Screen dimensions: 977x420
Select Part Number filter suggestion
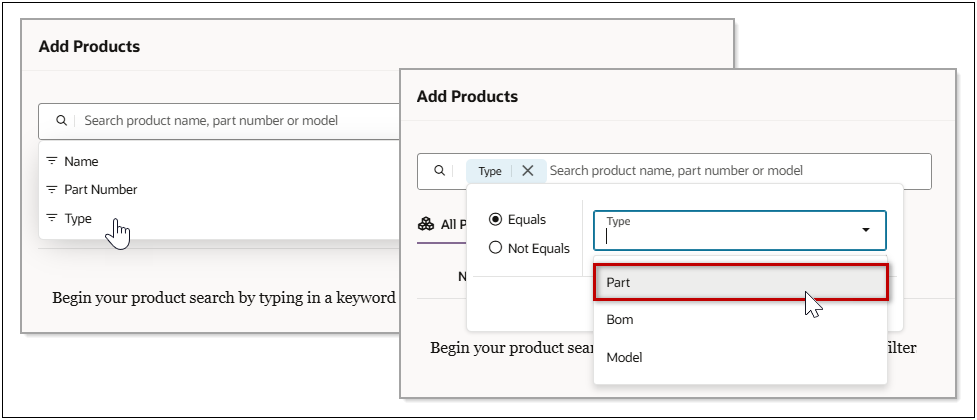pyautogui.click(x=100, y=190)
